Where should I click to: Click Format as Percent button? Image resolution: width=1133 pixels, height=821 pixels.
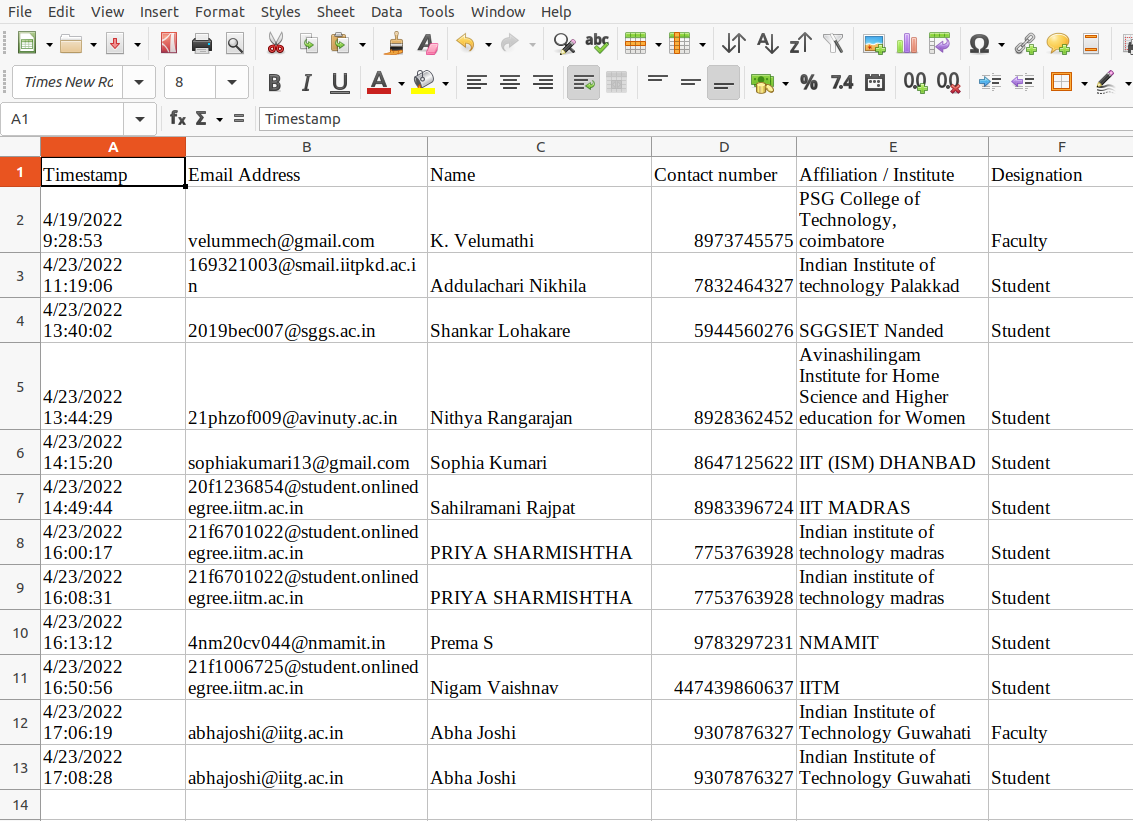tap(809, 82)
